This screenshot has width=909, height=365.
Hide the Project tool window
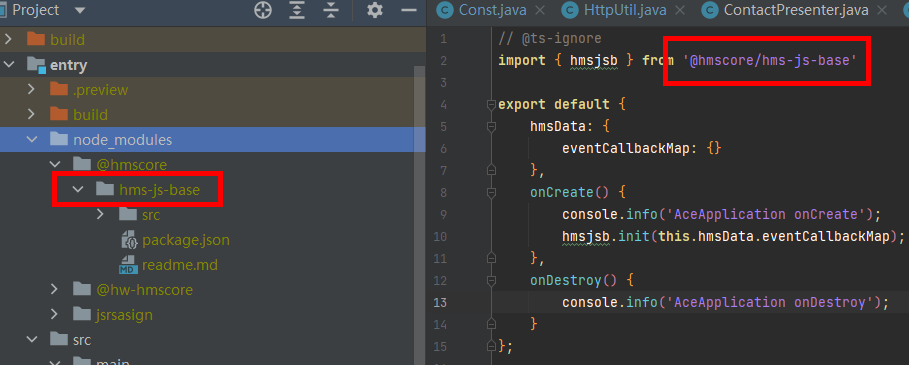[x=409, y=10]
